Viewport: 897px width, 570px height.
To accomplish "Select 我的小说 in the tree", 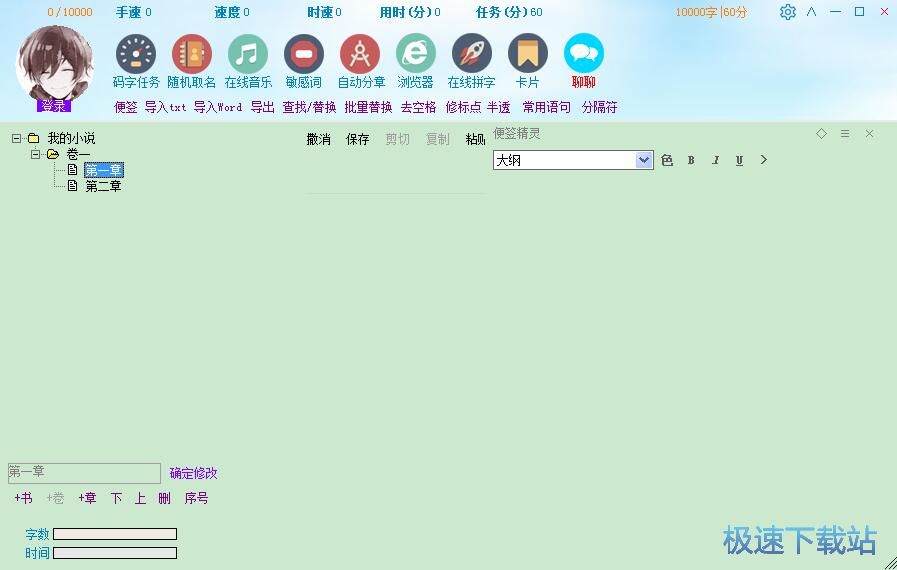I will 71,138.
